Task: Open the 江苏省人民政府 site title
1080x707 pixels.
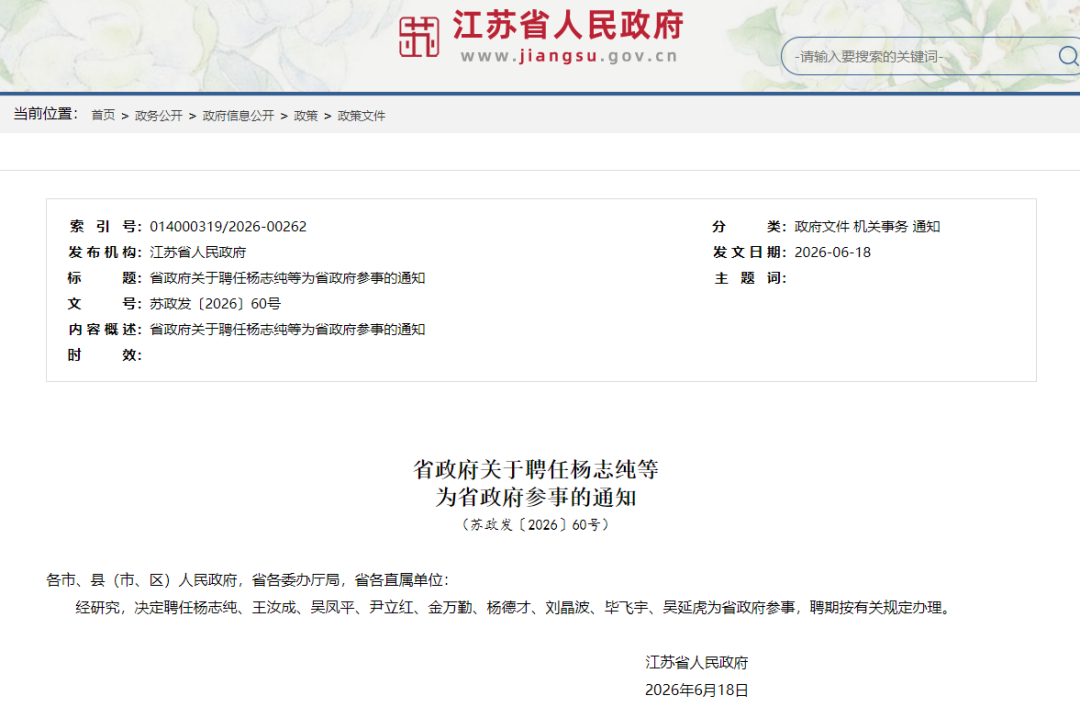Action: tap(568, 25)
